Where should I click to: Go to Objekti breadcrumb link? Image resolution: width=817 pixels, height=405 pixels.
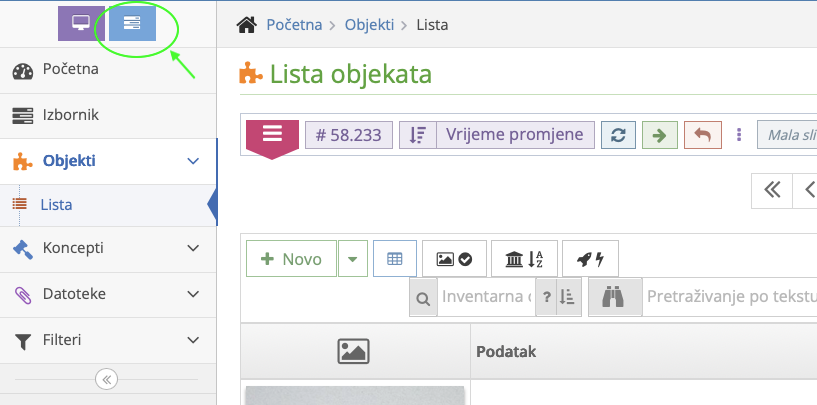369,24
